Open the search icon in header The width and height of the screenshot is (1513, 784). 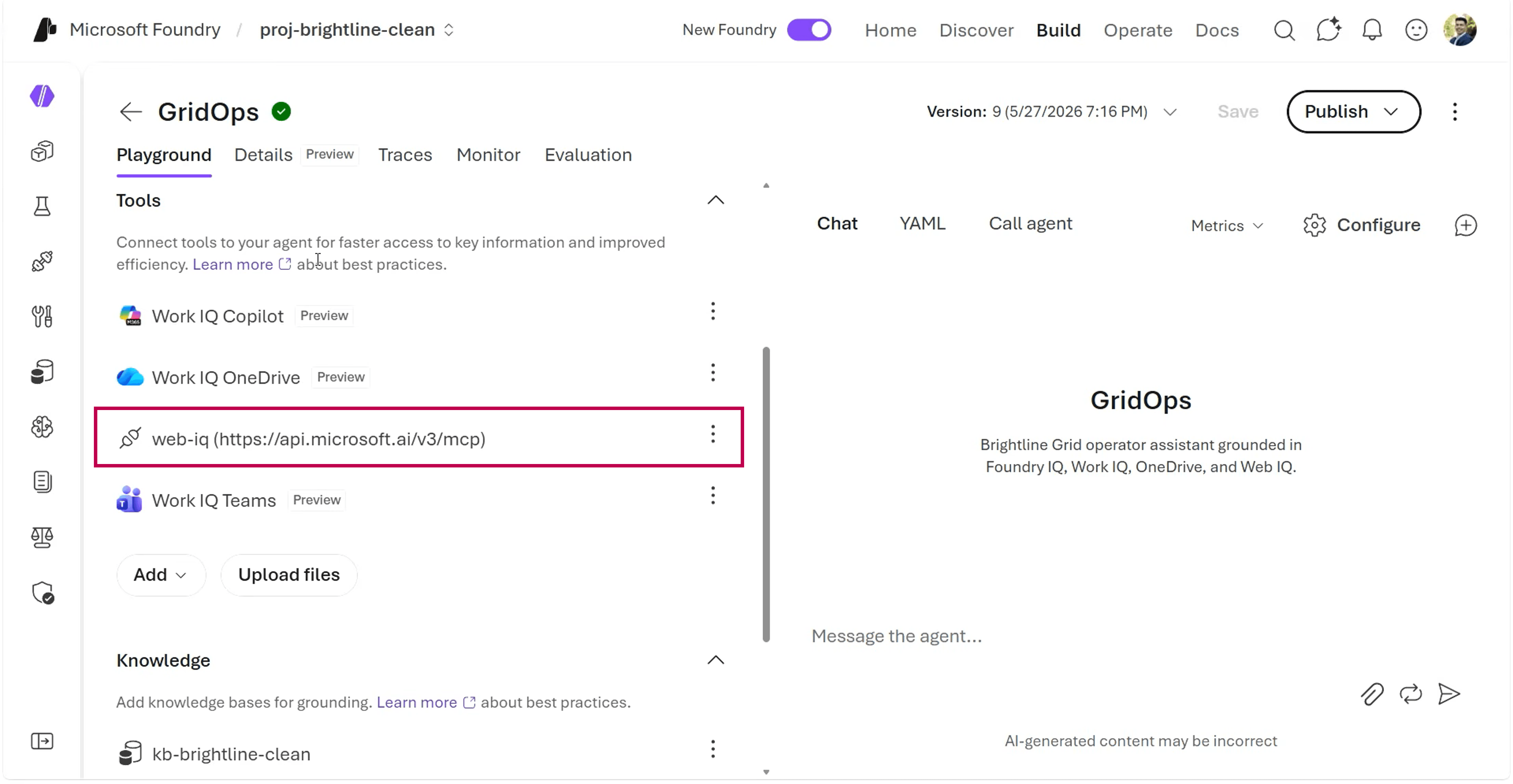(1284, 30)
